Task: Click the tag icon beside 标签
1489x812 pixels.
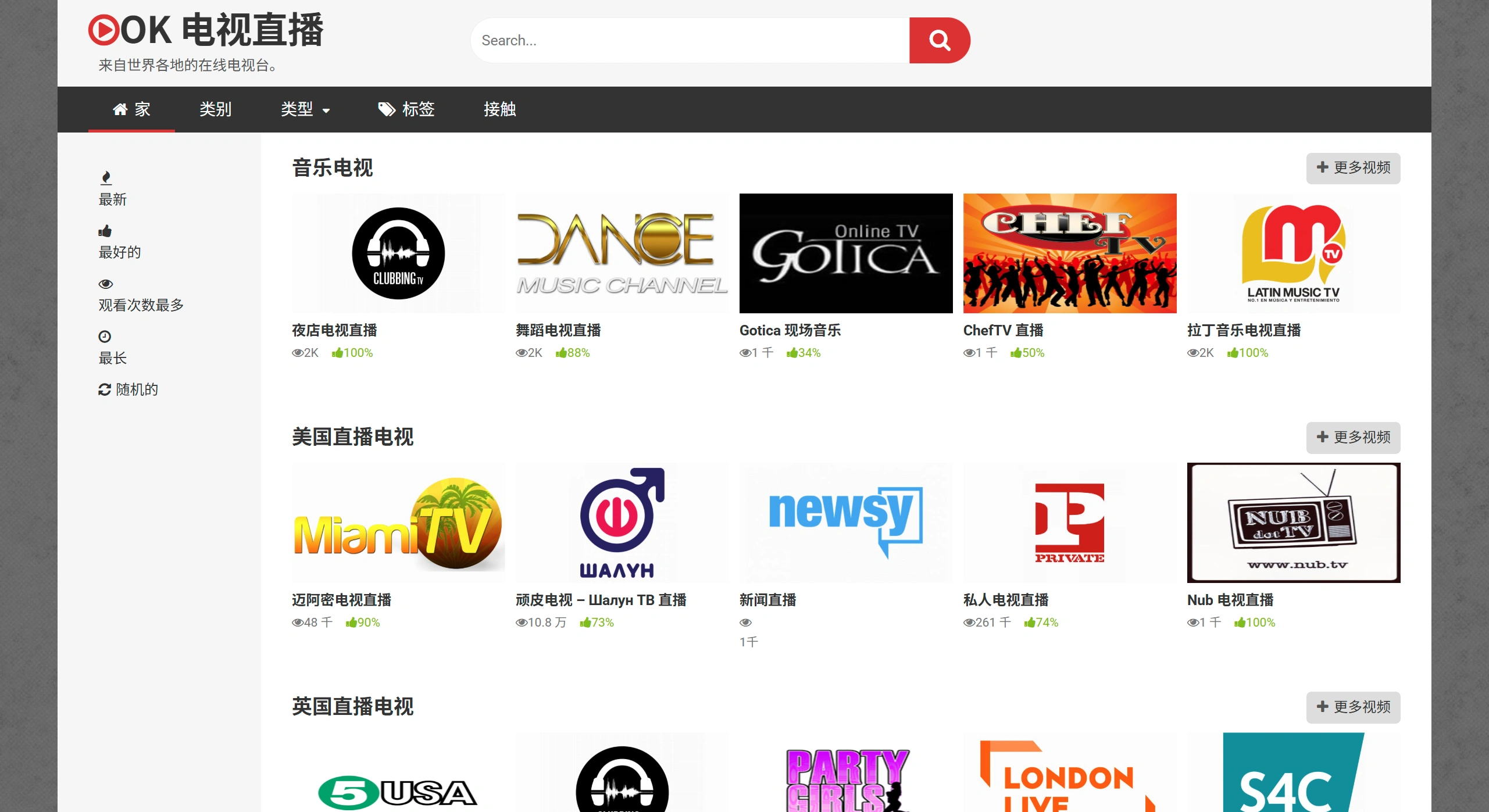Action: click(x=387, y=109)
